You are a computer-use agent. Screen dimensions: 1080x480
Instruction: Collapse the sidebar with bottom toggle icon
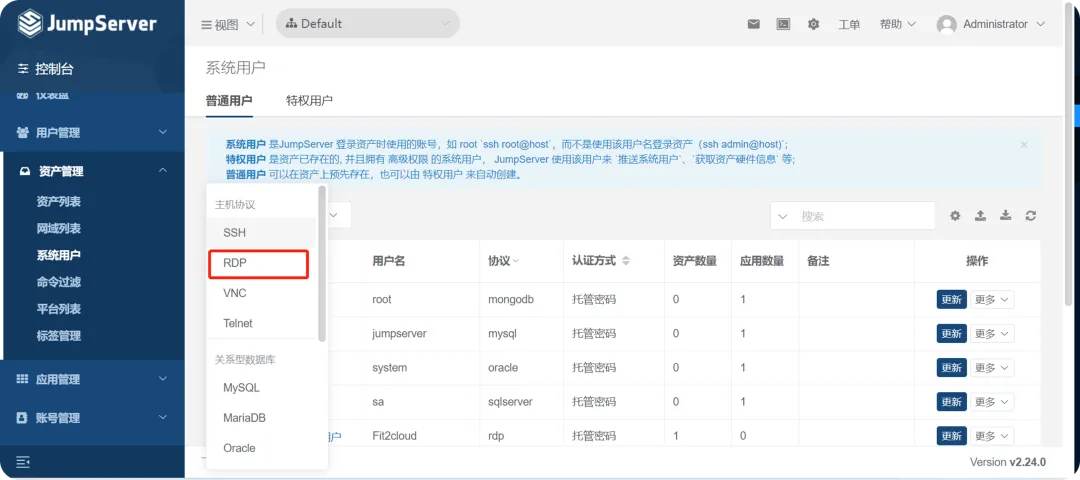click(23, 461)
